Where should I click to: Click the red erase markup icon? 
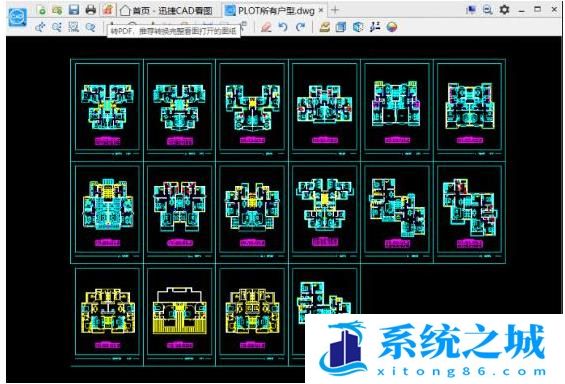click(266, 27)
